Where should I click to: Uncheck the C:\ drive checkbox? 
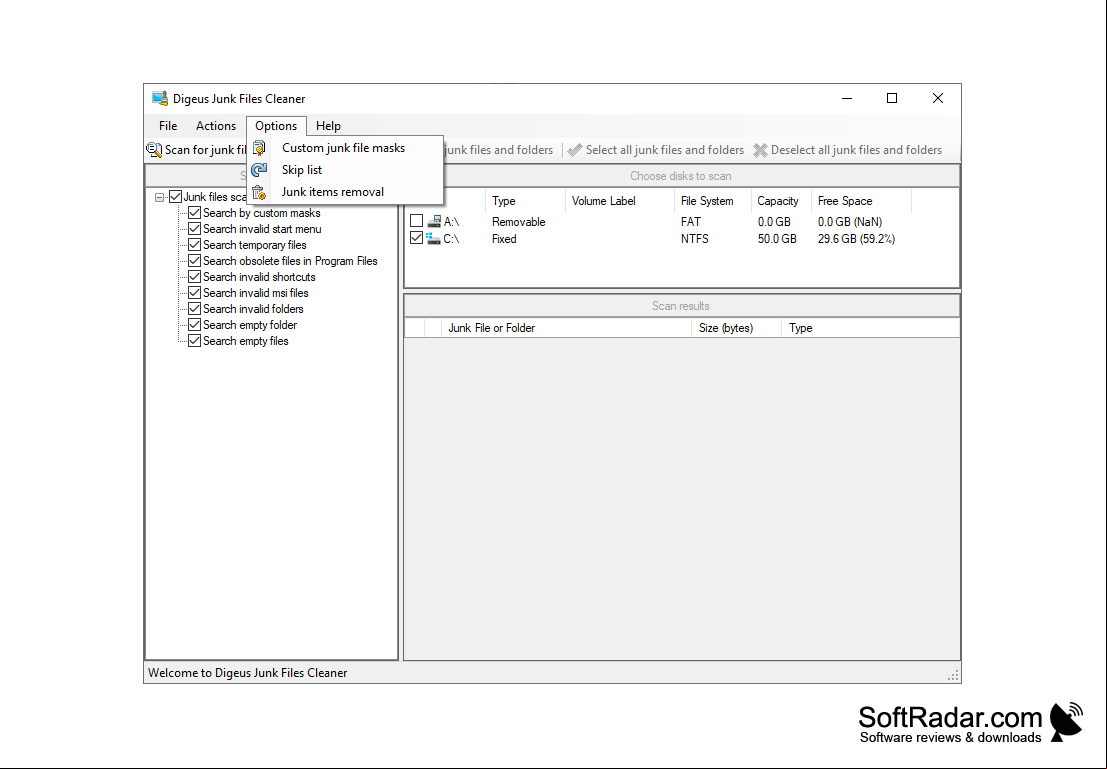[417, 238]
